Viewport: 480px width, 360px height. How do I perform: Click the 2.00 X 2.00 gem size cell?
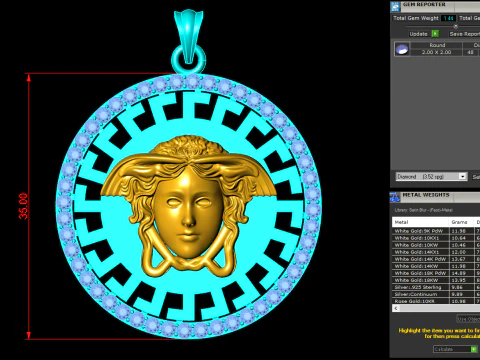click(436, 52)
